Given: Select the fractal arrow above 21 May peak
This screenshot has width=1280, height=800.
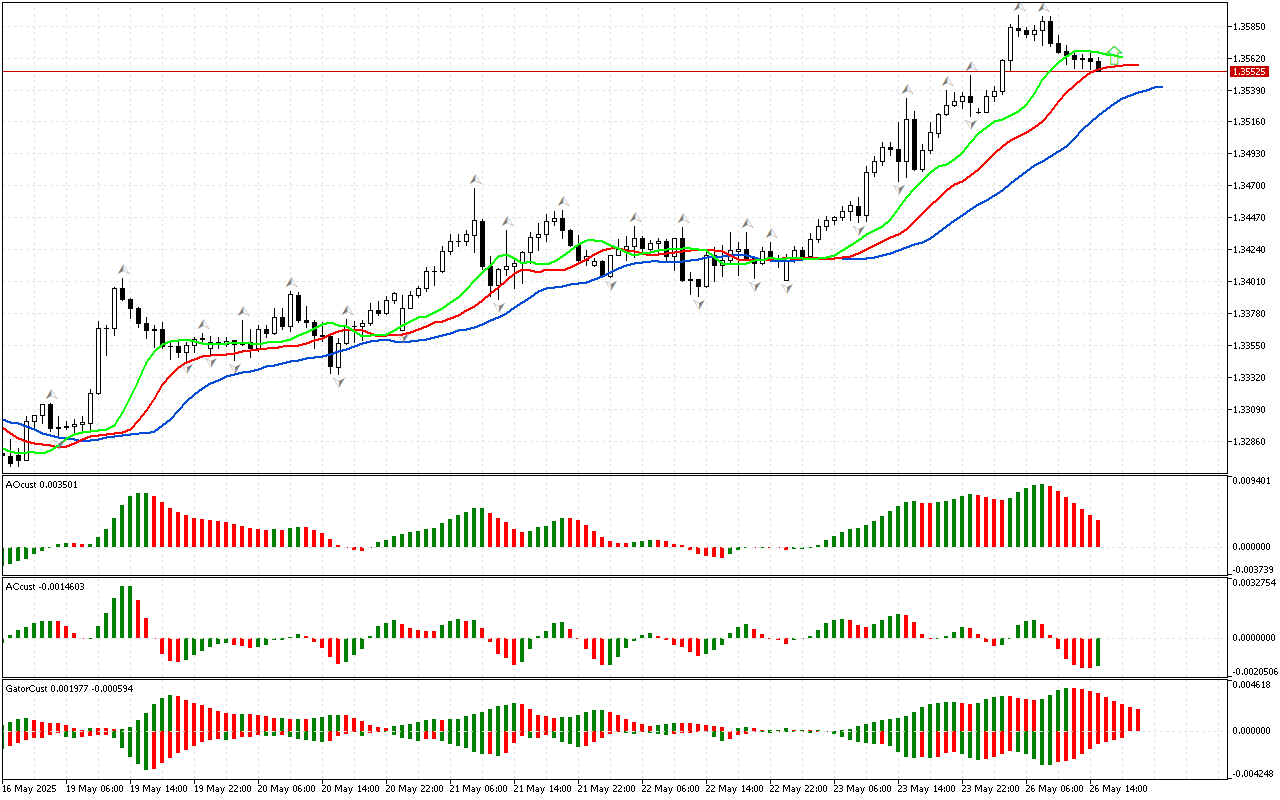Looking at the screenshot, I should pyautogui.click(x=475, y=180).
